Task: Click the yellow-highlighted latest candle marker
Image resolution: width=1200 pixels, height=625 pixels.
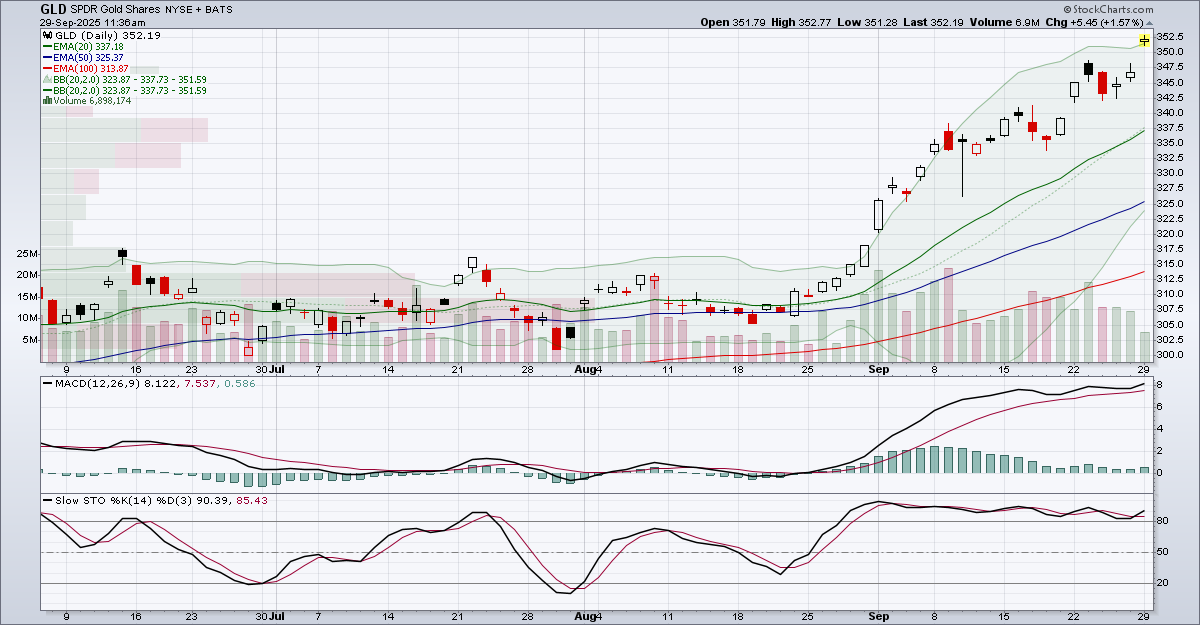Action: tap(1143, 40)
